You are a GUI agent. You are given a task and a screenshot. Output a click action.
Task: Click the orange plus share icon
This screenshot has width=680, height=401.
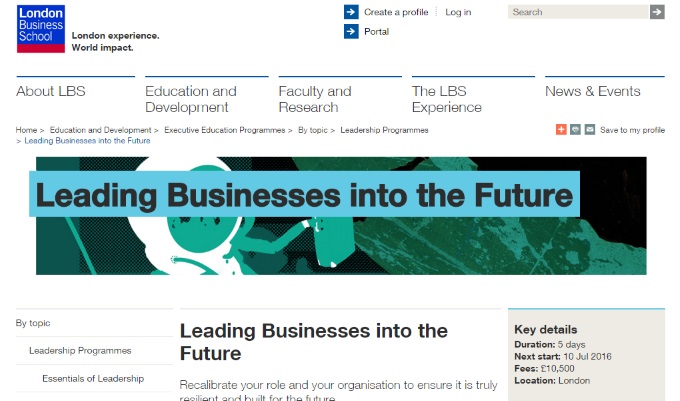click(561, 130)
